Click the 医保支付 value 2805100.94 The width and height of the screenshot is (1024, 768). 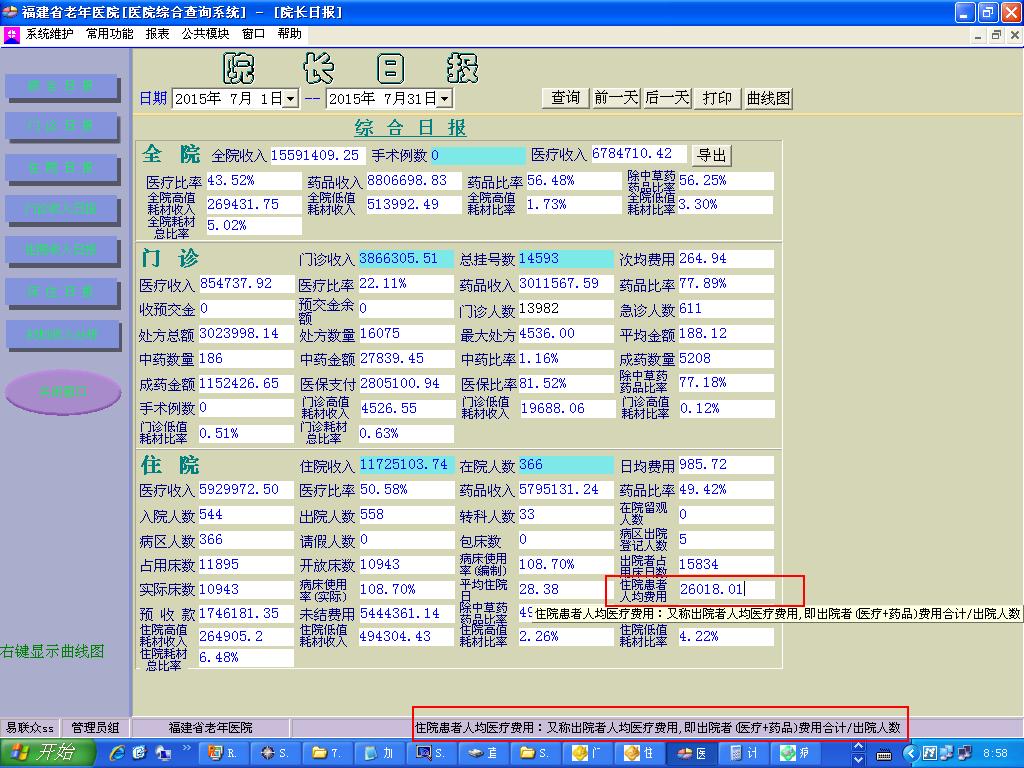tap(406, 384)
